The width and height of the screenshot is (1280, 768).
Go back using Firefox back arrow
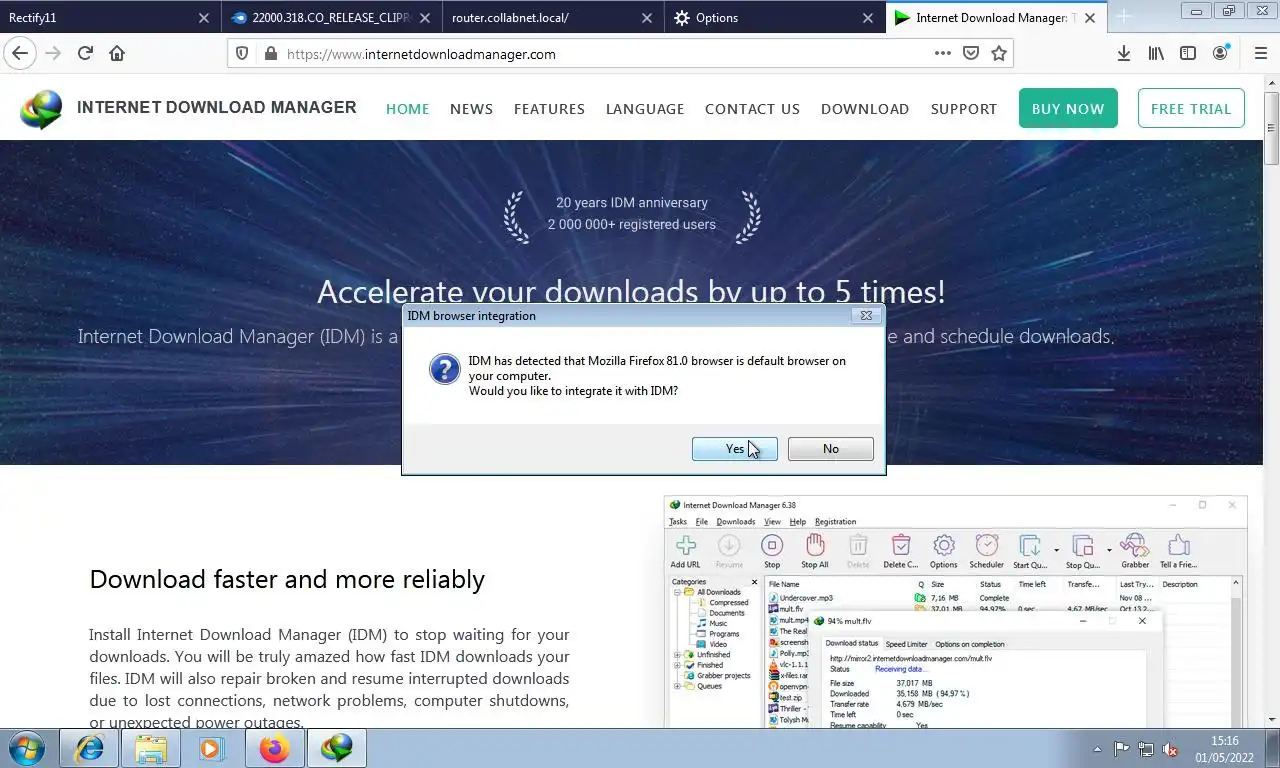tap(20, 54)
